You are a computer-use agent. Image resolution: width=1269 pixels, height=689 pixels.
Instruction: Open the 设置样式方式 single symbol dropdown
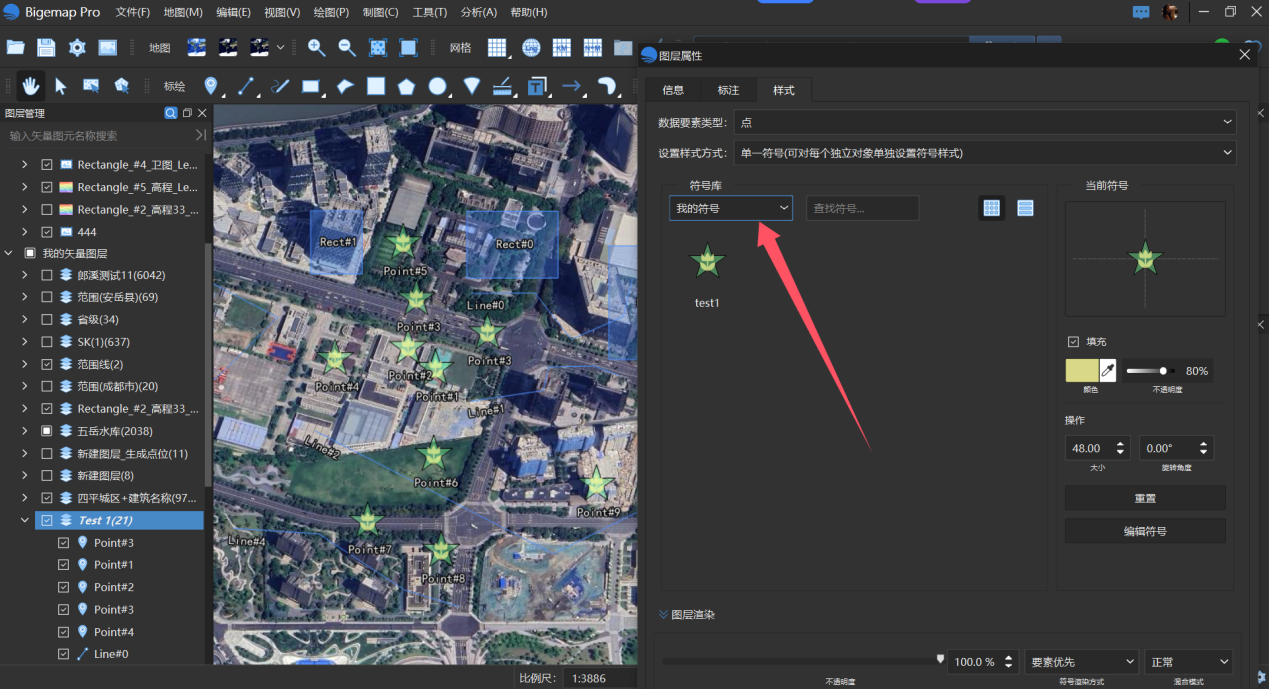985,153
